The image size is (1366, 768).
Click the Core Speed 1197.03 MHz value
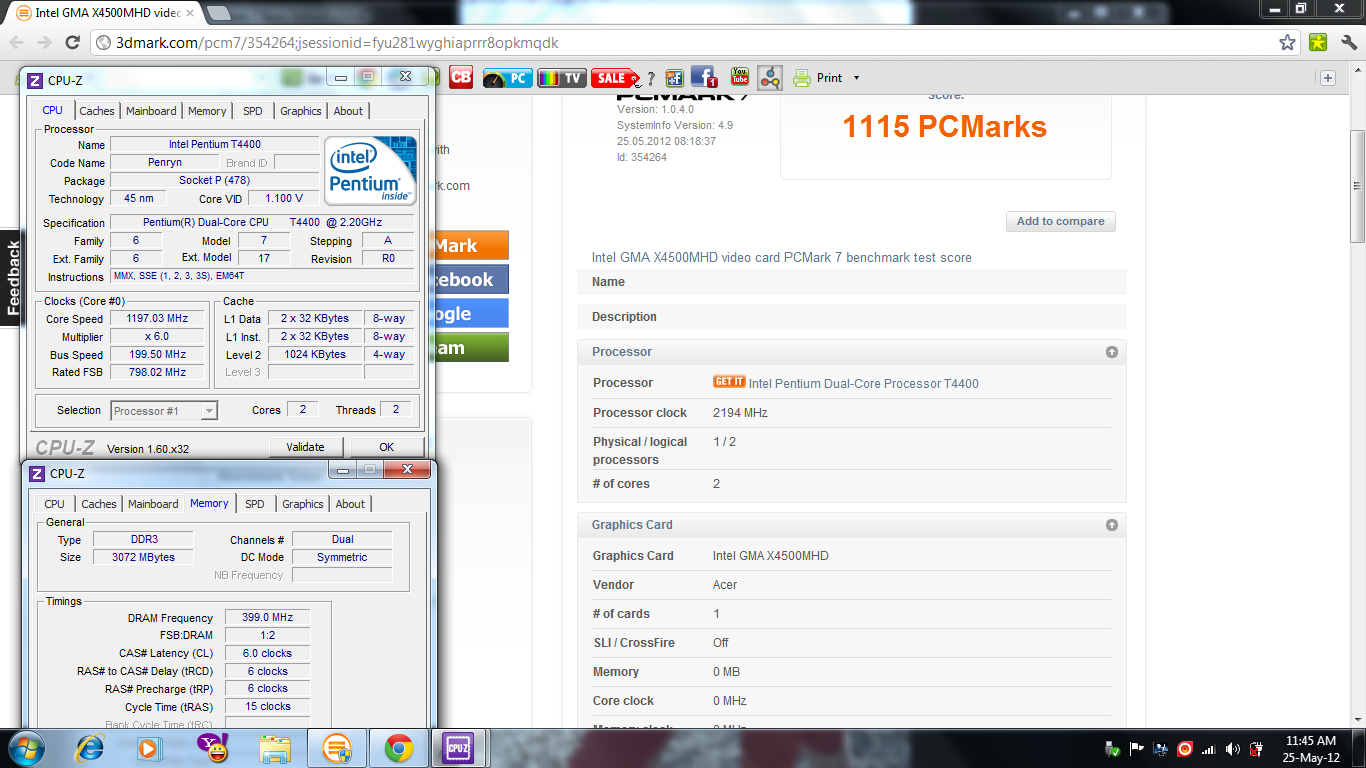tap(157, 319)
